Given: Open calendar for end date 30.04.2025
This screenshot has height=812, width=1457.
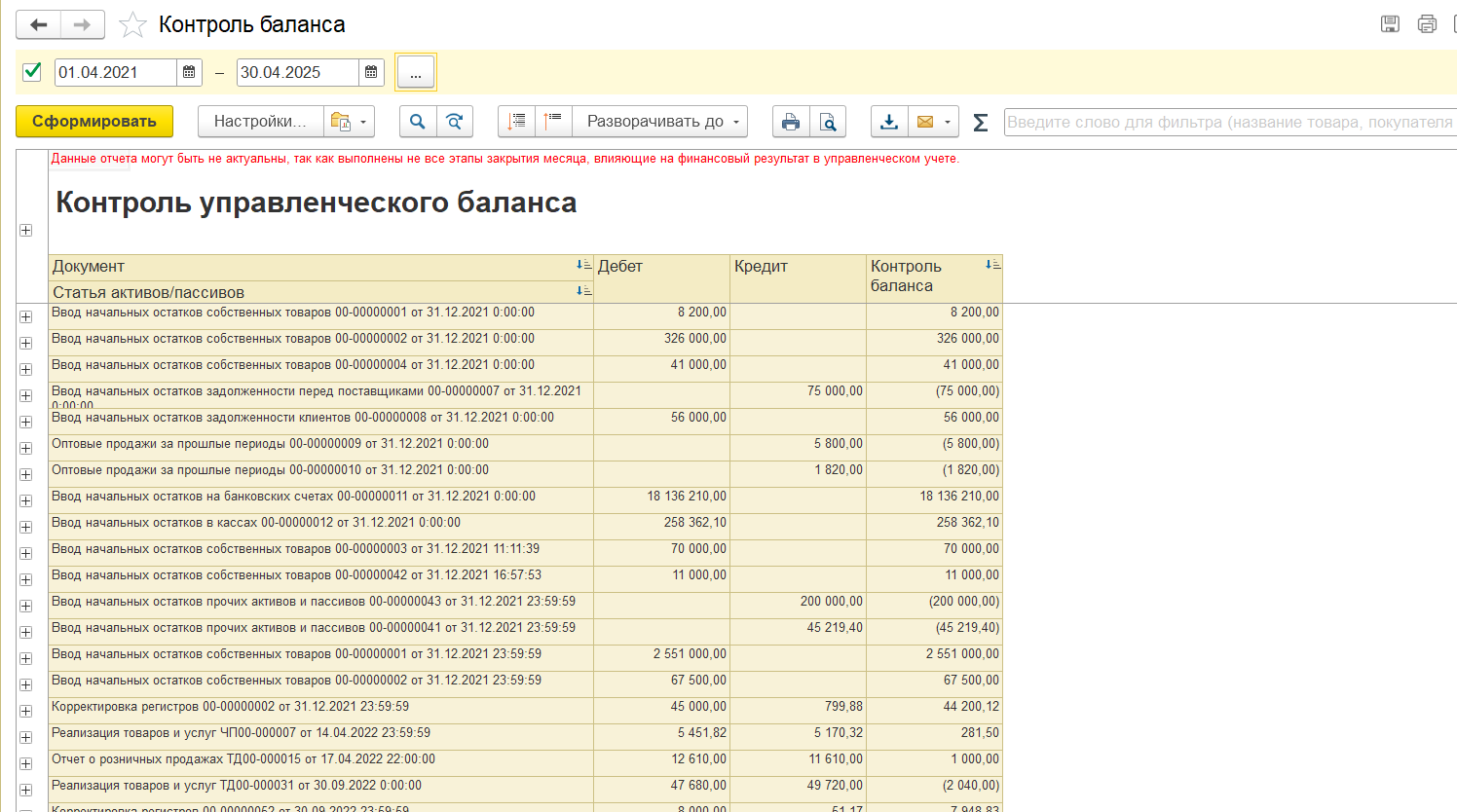Looking at the screenshot, I should point(371,72).
